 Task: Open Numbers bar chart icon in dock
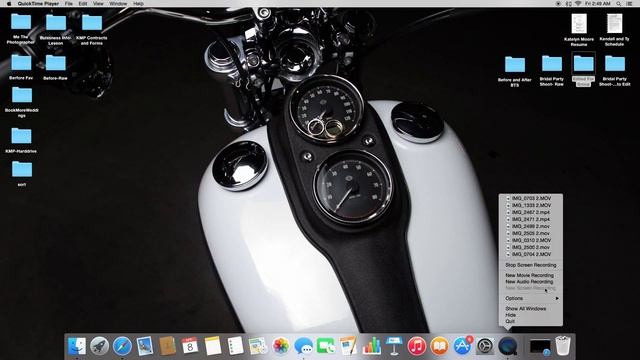tap(371, 346)
